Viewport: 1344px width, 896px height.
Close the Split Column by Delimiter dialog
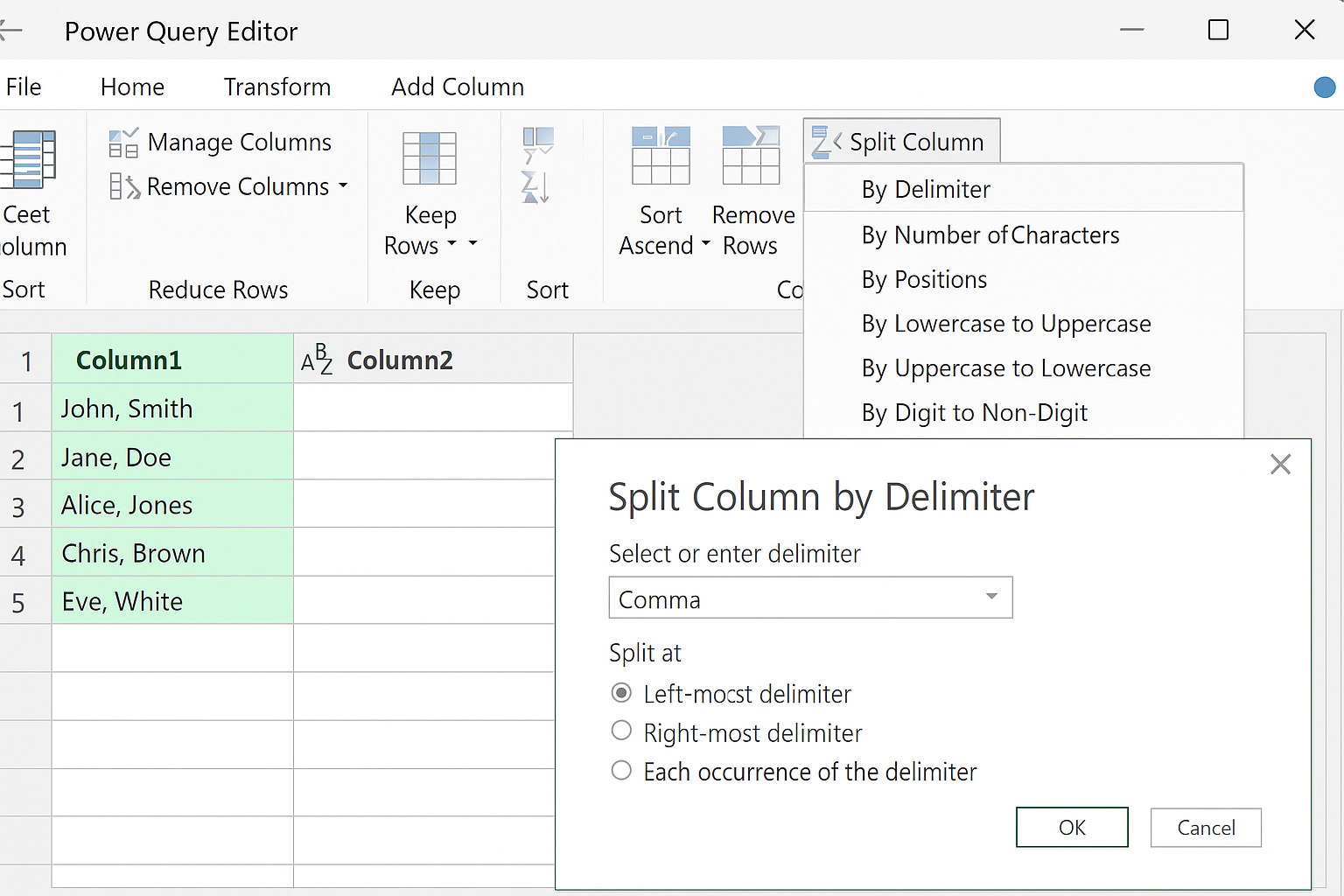coord(1280,465)
